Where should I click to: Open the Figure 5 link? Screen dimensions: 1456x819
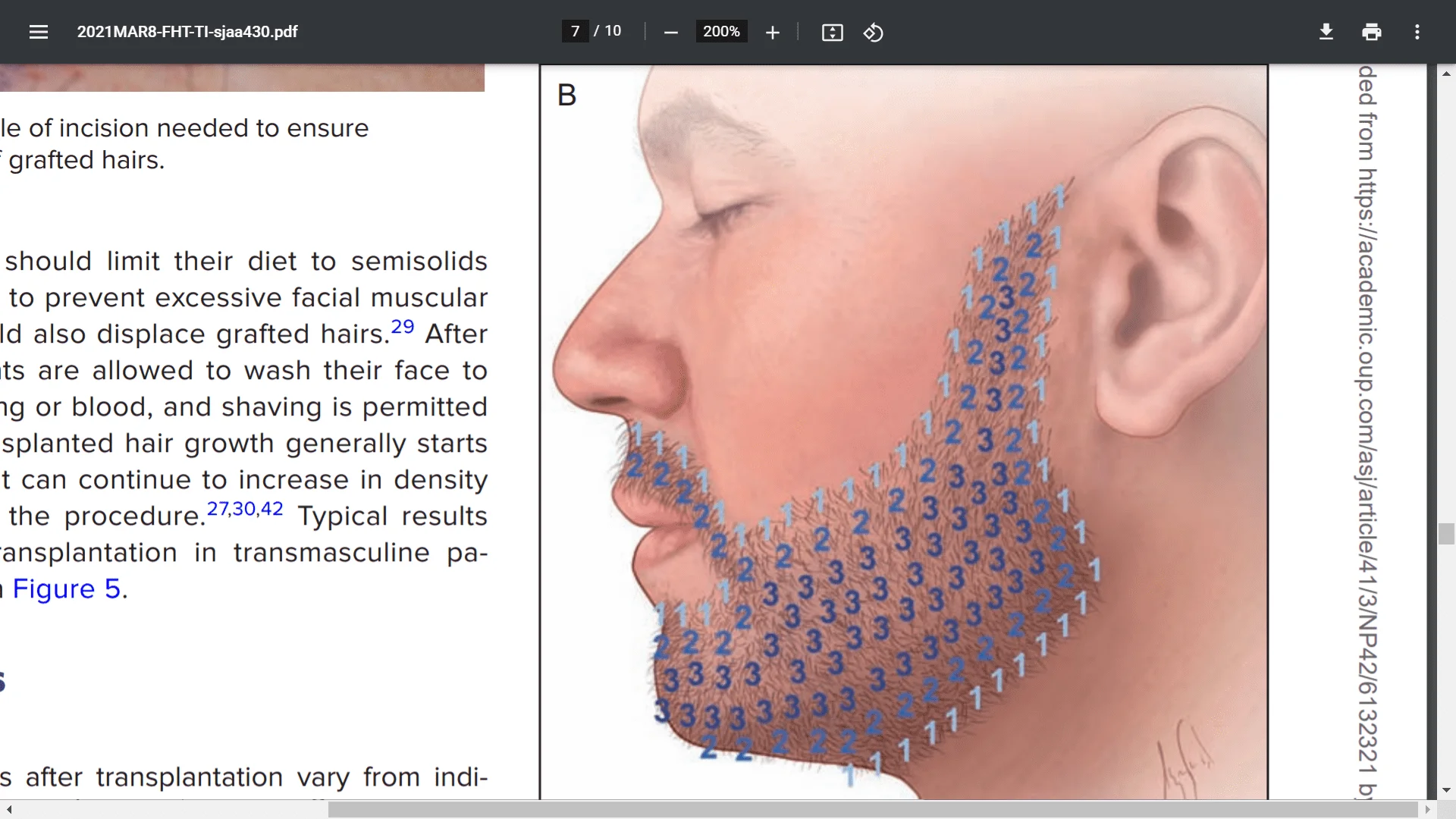(67, 588)
